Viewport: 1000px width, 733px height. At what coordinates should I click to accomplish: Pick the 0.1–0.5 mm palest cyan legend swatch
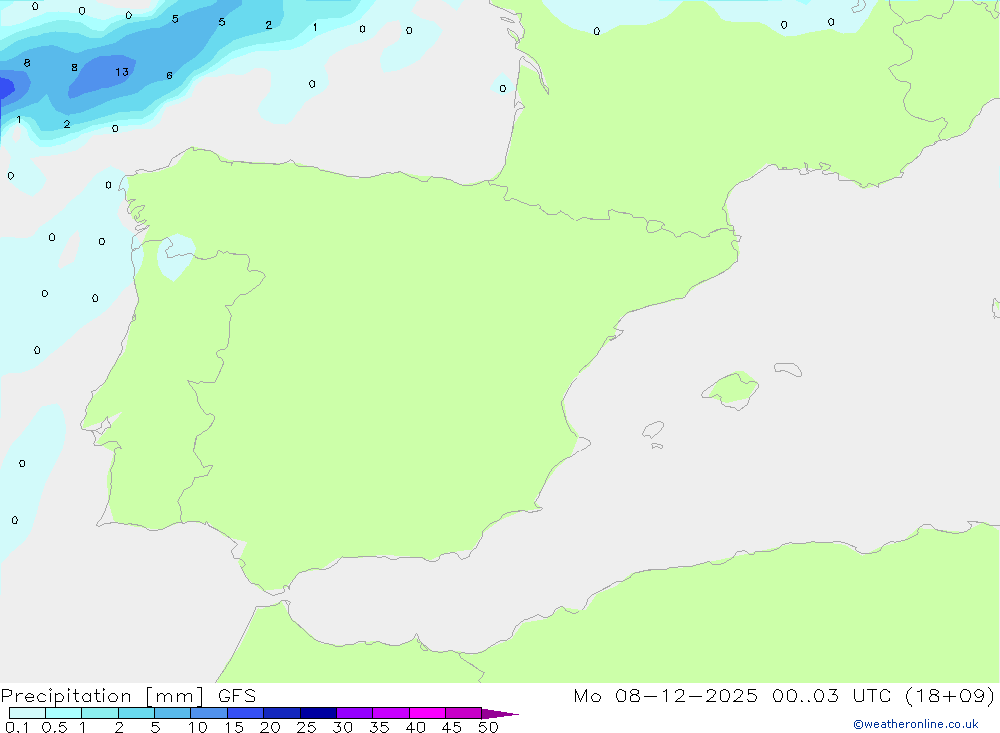27,713
